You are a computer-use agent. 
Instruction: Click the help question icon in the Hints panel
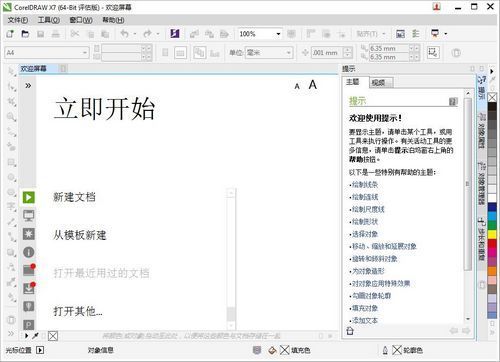coord(453,102)
